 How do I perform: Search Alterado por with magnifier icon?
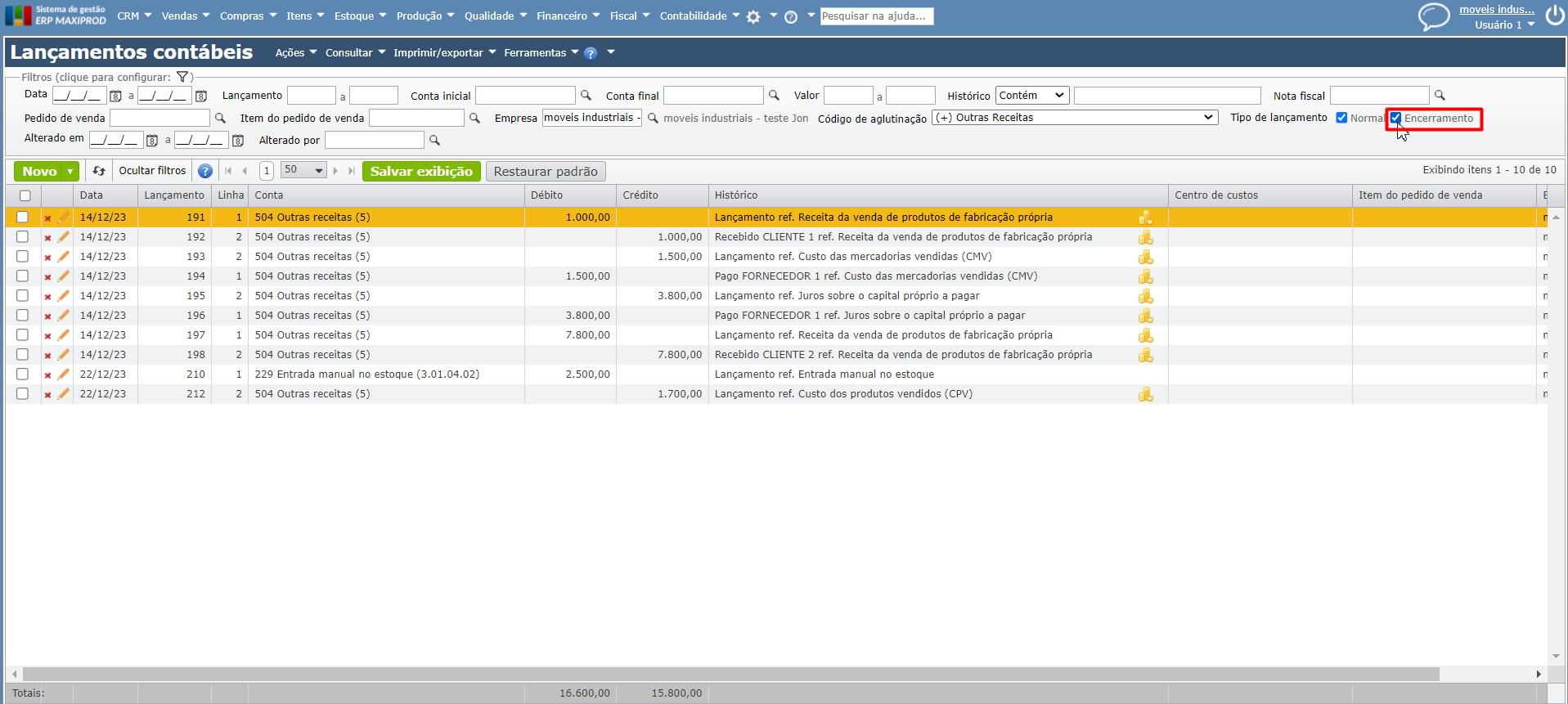click(434, 141)
